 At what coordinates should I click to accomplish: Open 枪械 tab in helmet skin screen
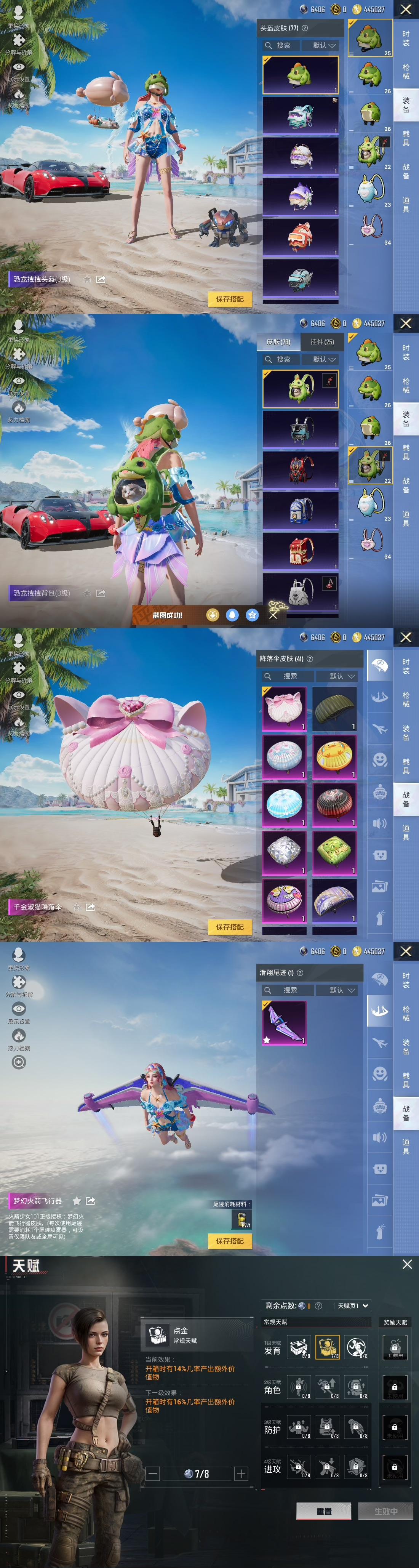[x=406, y=72]
